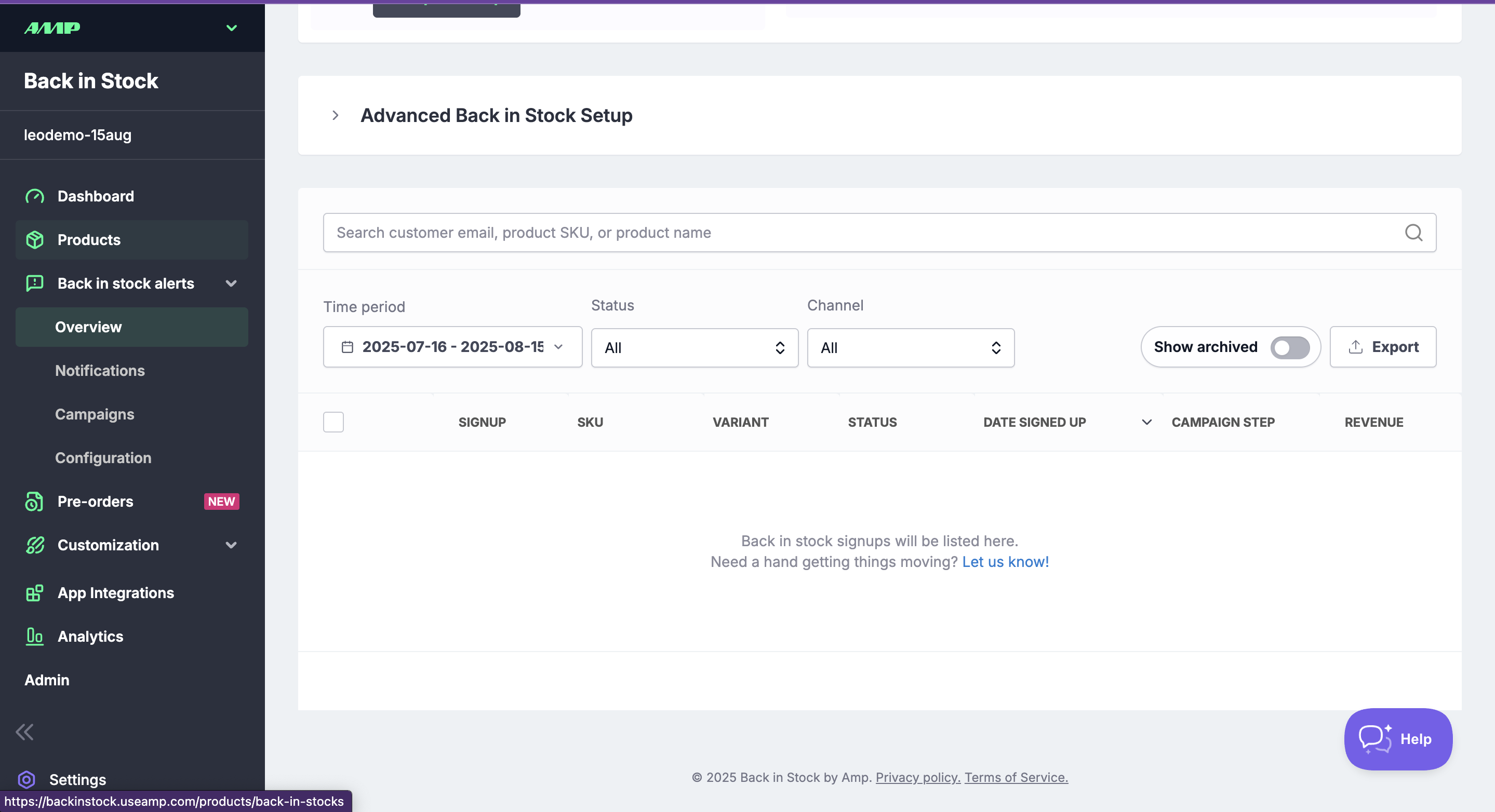The height and width of the screenshot is (812, 1495).
Task: Click the Back in stock alerts message icon
Action: click(35, 283)
